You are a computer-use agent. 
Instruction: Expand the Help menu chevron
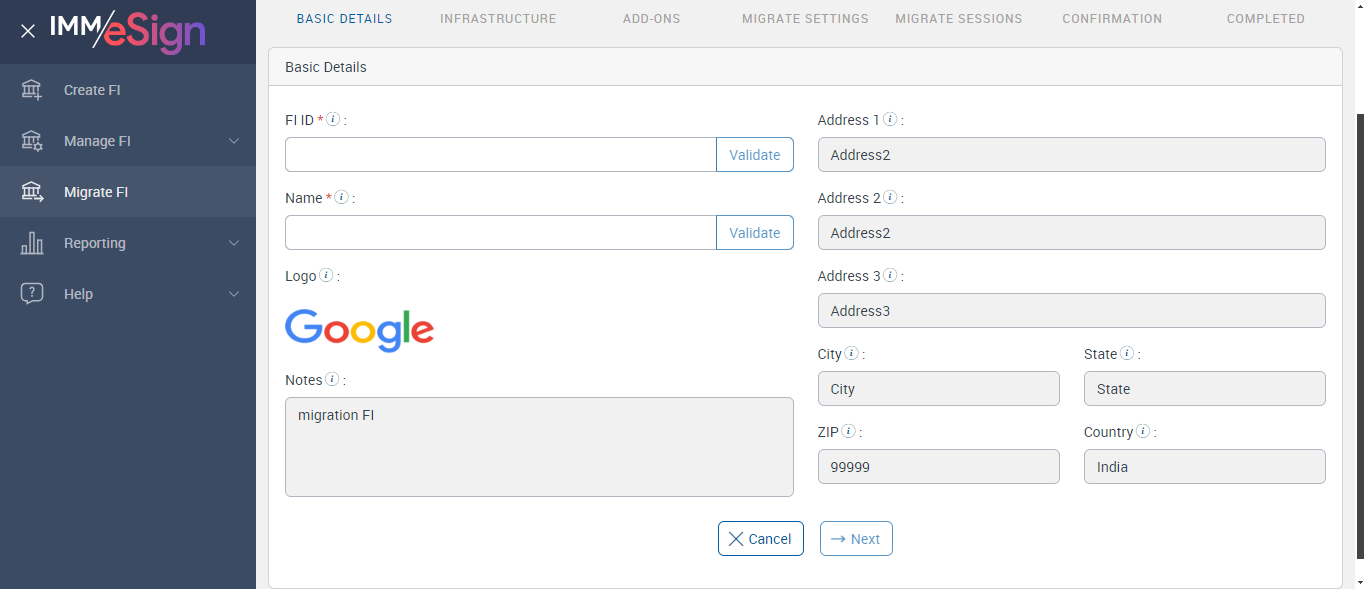click(234, 294)
